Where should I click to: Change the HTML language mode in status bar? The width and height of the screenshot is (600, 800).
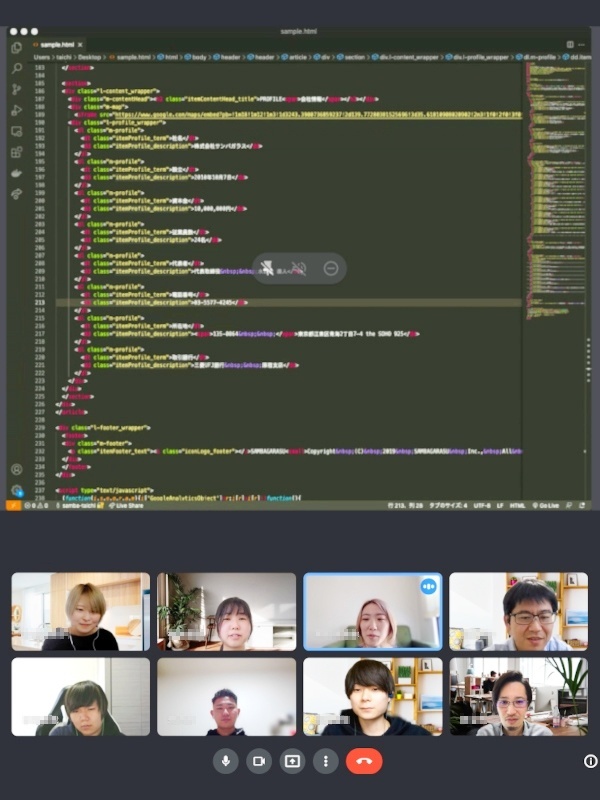(518, 506)
